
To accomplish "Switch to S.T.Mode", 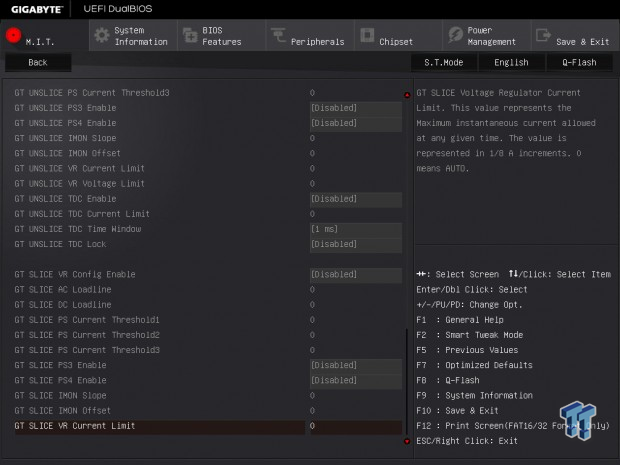I will pyautogui.click(x=444, y=62).
